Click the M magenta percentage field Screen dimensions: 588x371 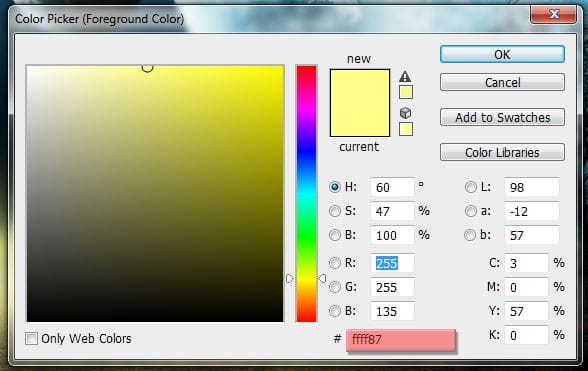coord(526,287)
